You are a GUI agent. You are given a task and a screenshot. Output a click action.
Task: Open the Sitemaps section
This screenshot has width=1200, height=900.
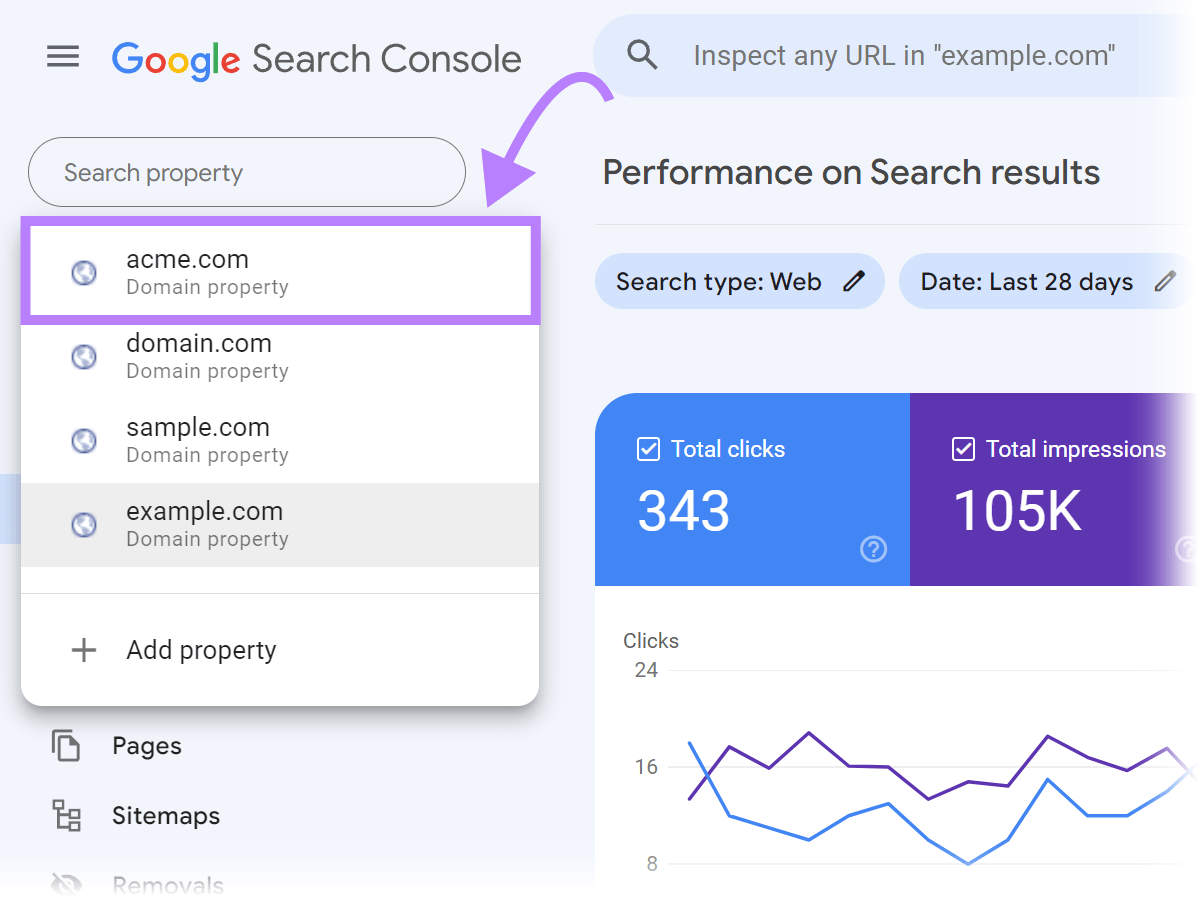tap(166, 815)
